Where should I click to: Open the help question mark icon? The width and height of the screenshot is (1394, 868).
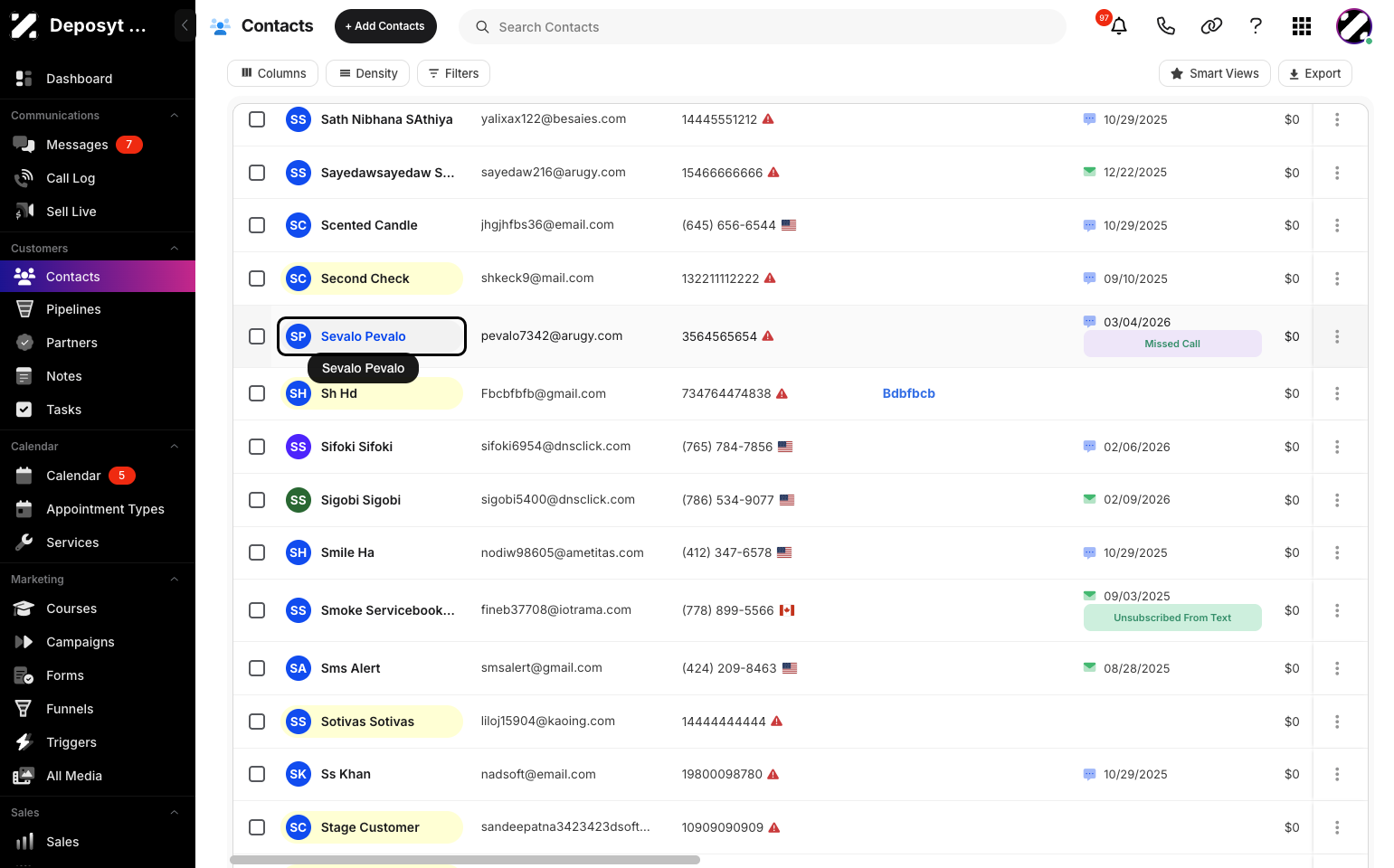coord(1256,26)
